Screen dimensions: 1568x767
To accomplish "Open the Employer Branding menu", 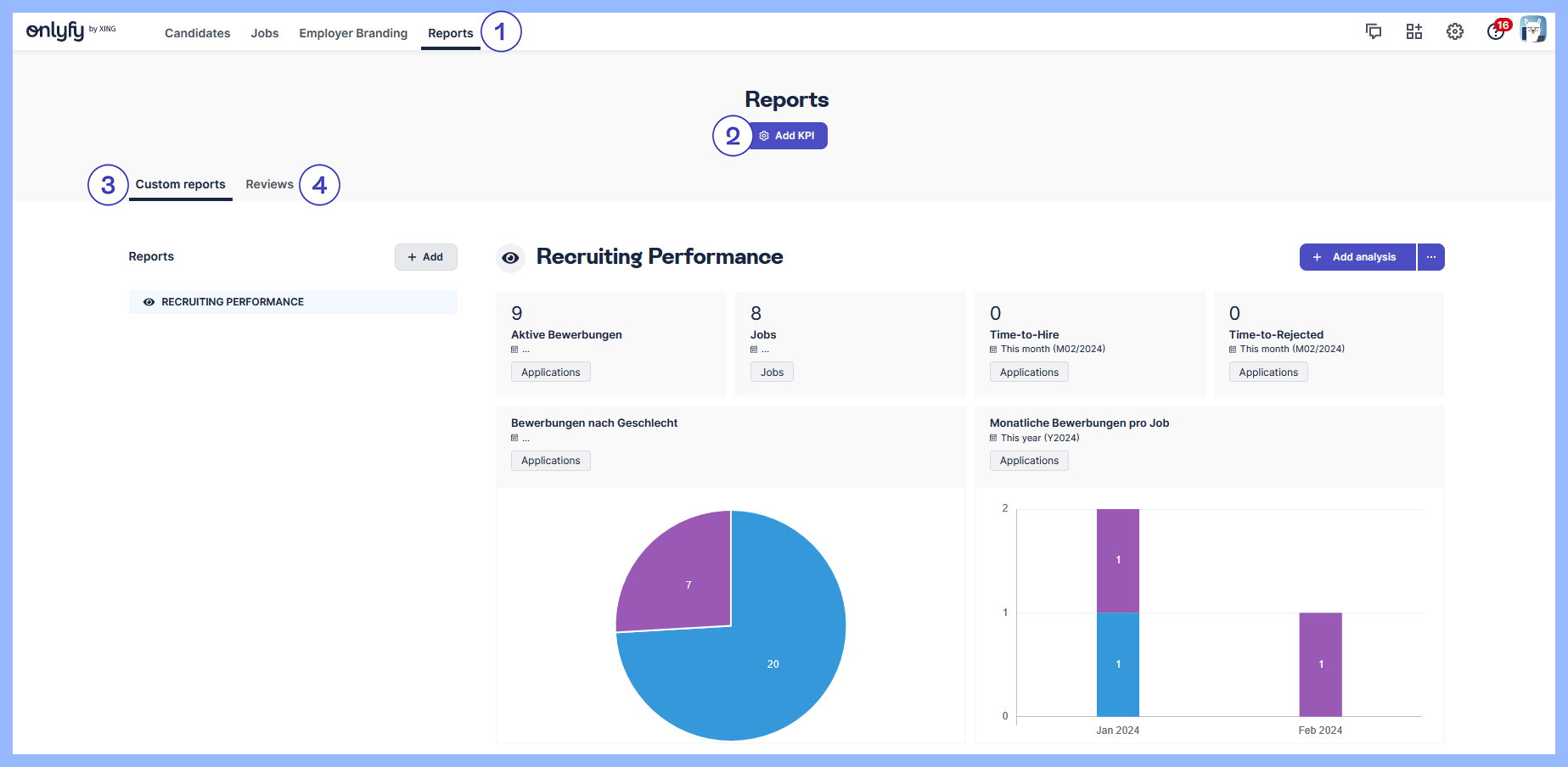I will tap(353, 33).
